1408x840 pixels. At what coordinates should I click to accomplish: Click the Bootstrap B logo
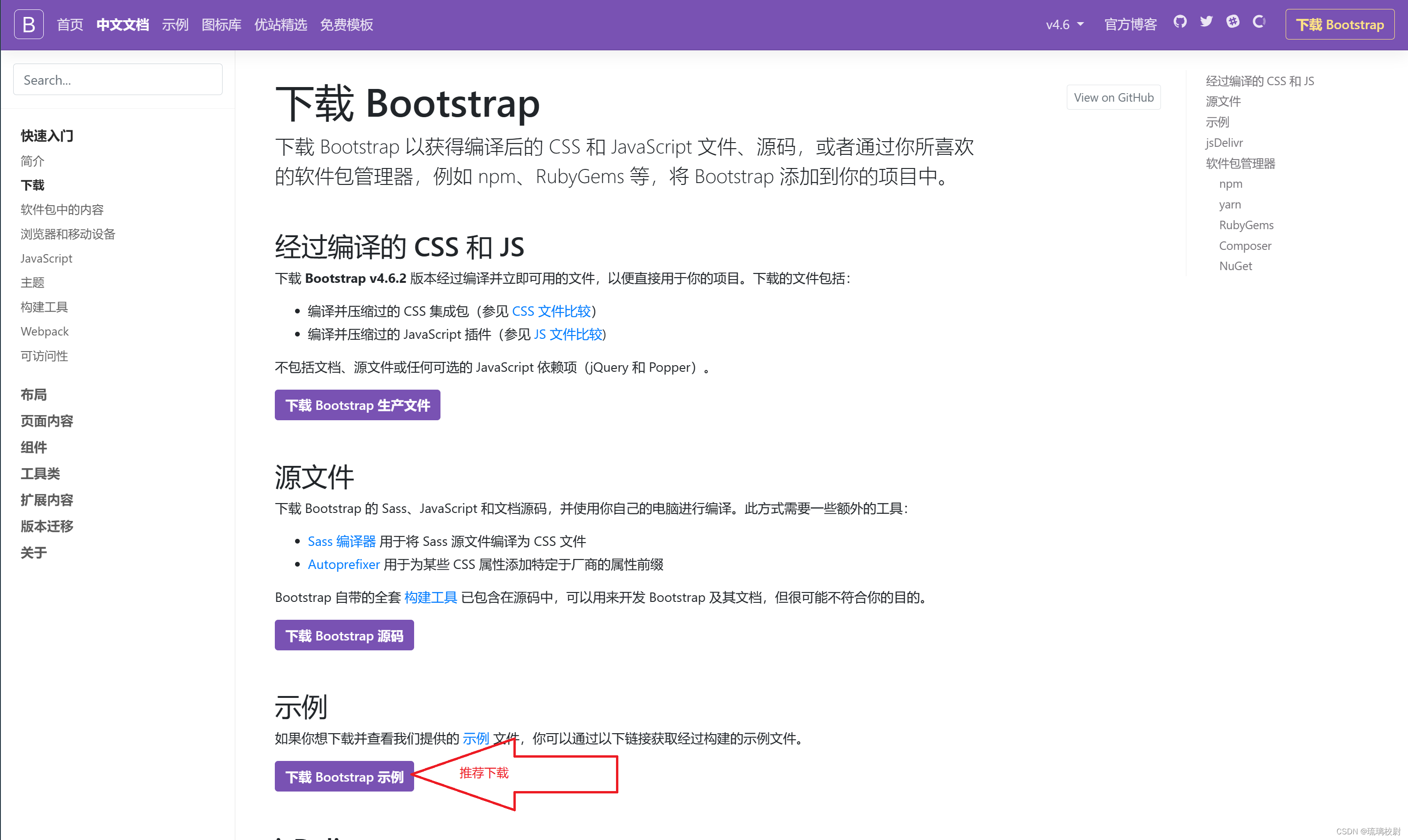pyautogui.click(x=28, y=24)
